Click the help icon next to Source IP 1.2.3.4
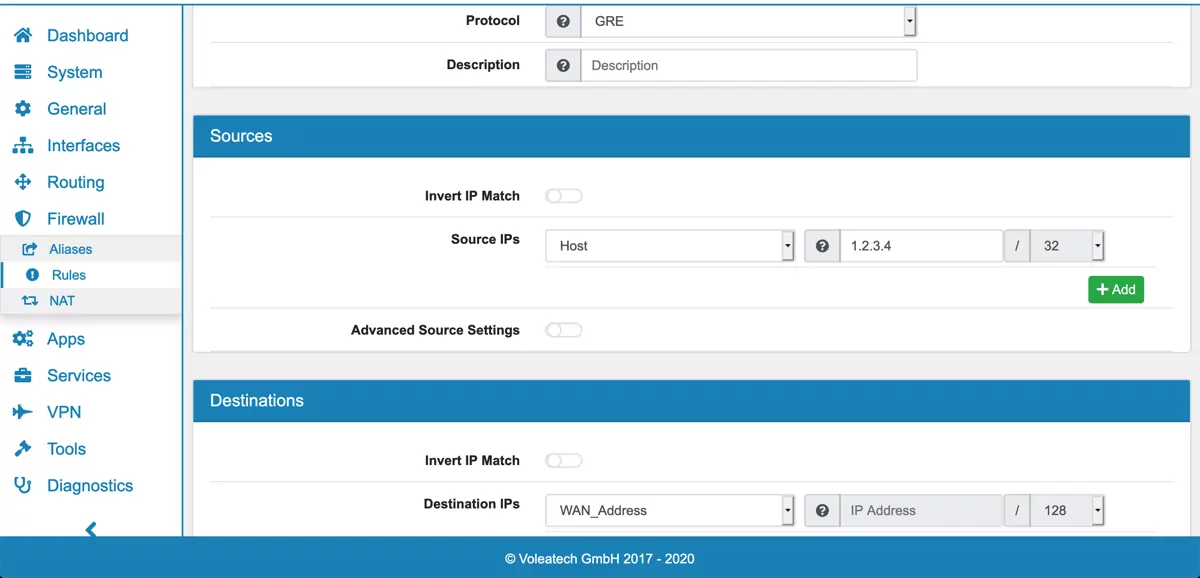1200x578 pixels. [x=822, y=246]
